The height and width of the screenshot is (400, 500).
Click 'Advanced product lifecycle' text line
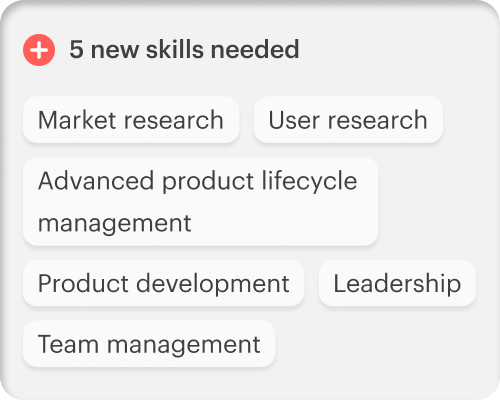(198, 182)
